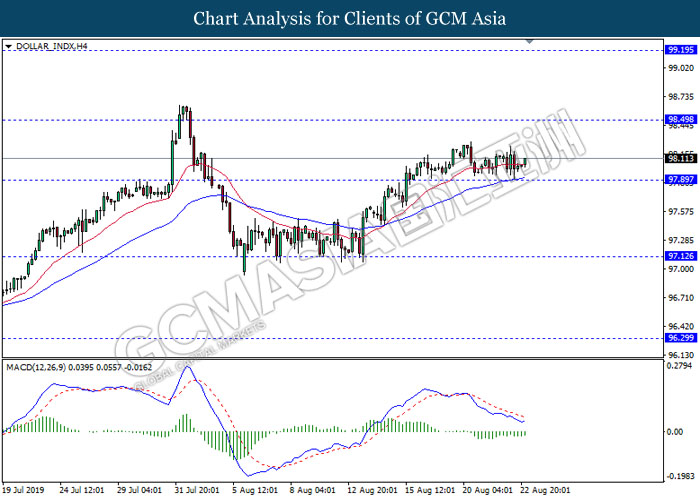The width and height of the screenshot is (700, 500).
Task: Click the 96.130 price scale value
Action: coord(681,355)
